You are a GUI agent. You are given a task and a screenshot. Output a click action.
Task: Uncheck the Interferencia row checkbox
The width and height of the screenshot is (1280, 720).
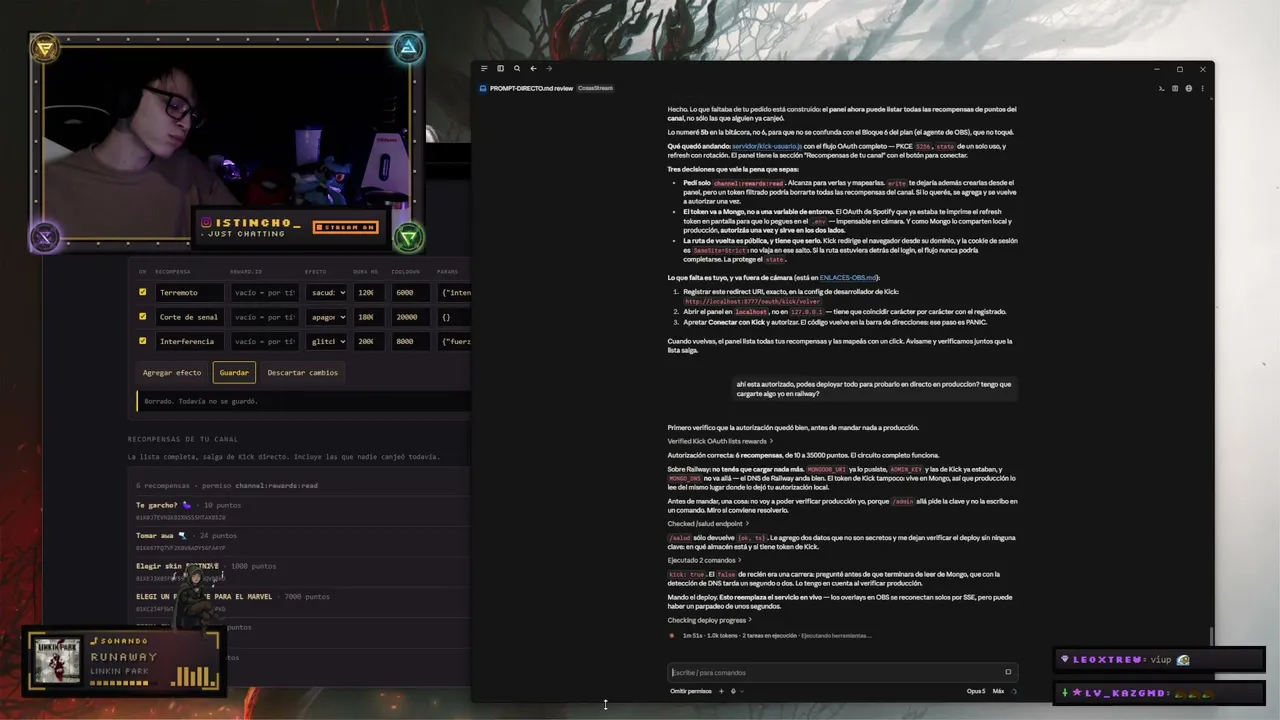142,341
